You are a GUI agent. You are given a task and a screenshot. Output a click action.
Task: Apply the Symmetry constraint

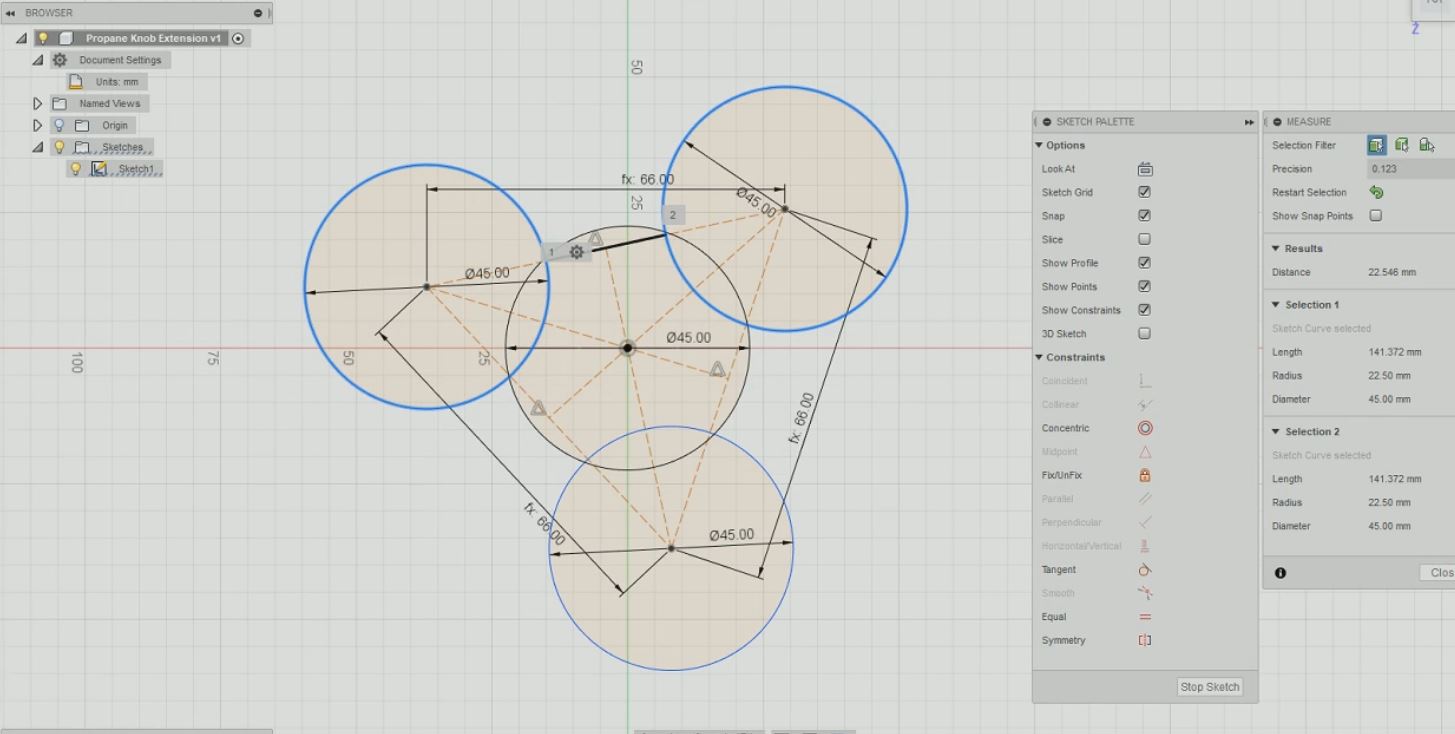[x=1145, y=641]
